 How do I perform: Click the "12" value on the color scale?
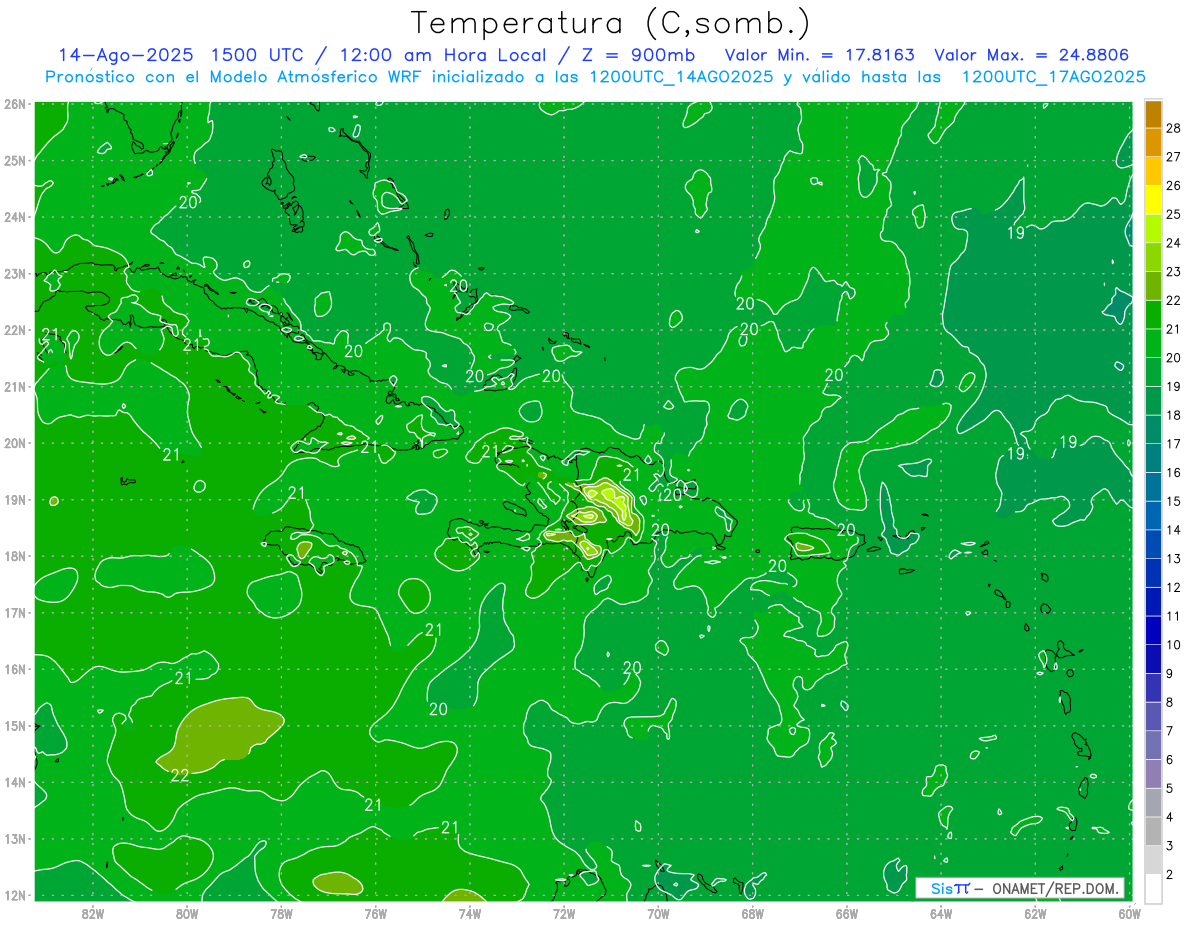1175,587
